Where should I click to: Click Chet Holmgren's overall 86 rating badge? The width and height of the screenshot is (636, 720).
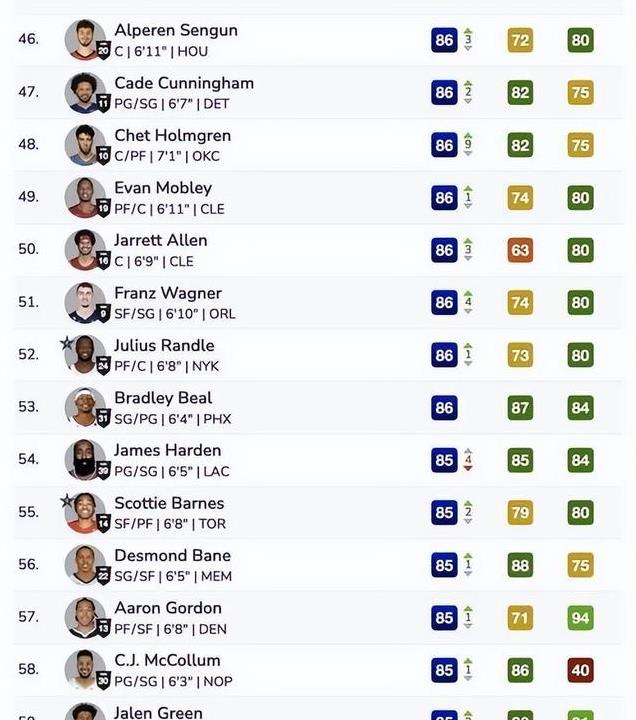point(444,145)
